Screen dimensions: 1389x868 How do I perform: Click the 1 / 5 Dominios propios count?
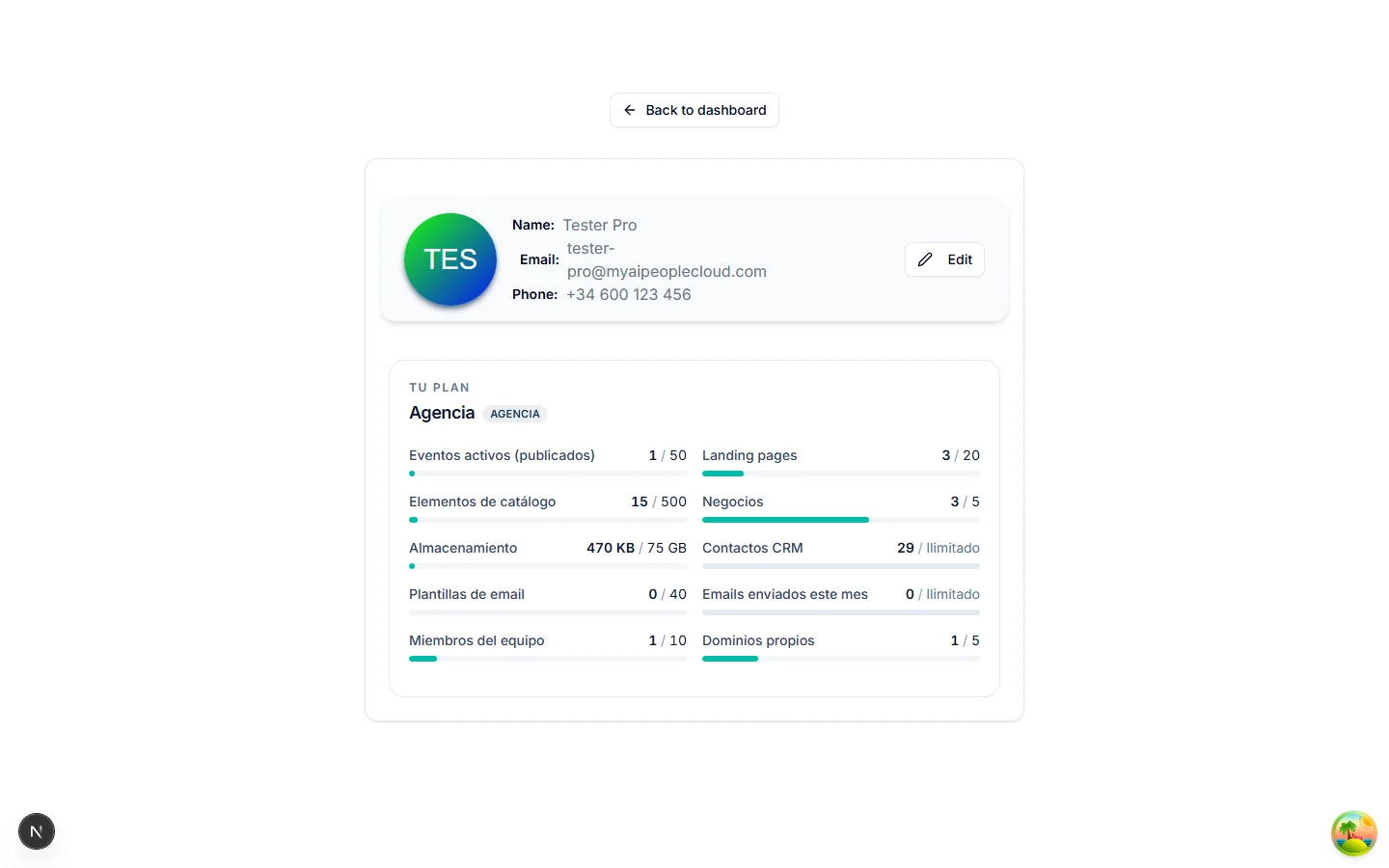[x=965, y=640]
